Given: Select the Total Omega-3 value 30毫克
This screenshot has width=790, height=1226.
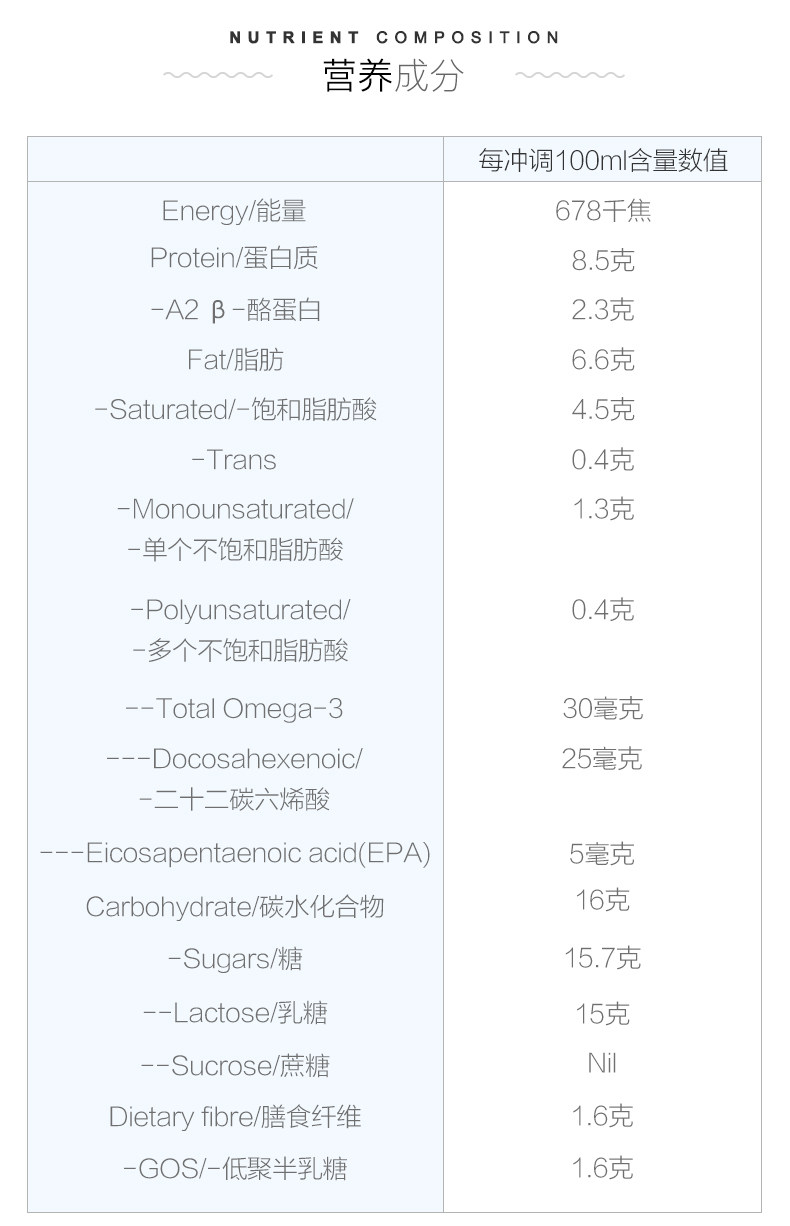Looking at the screenshot, I should [603, 709].
